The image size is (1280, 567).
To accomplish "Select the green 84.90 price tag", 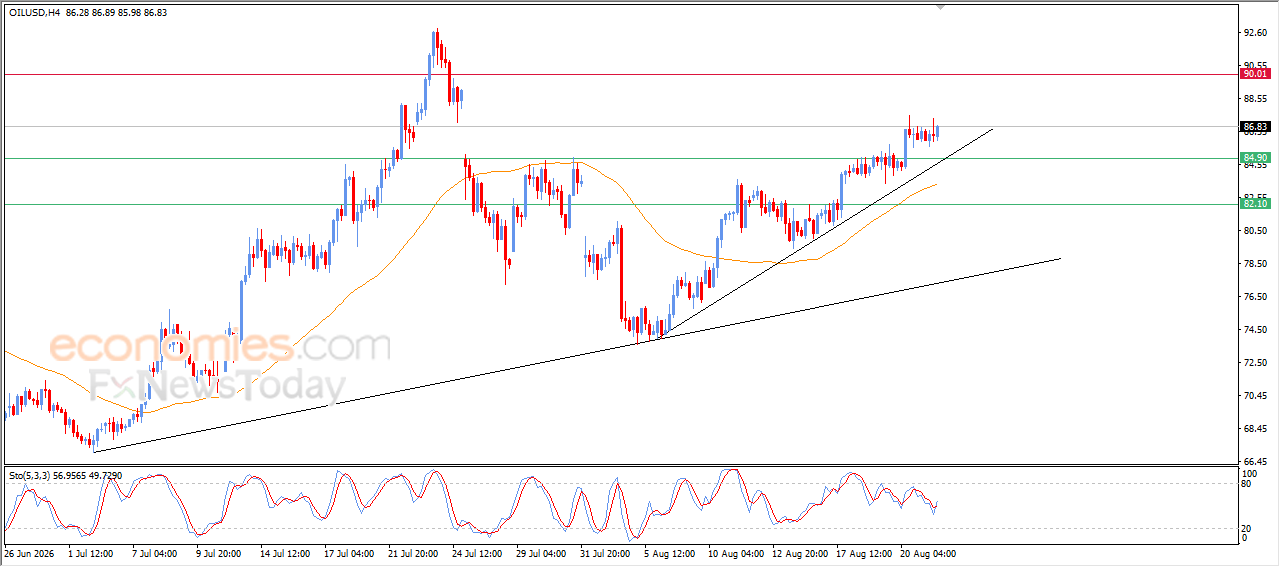I will point(1255,158).
